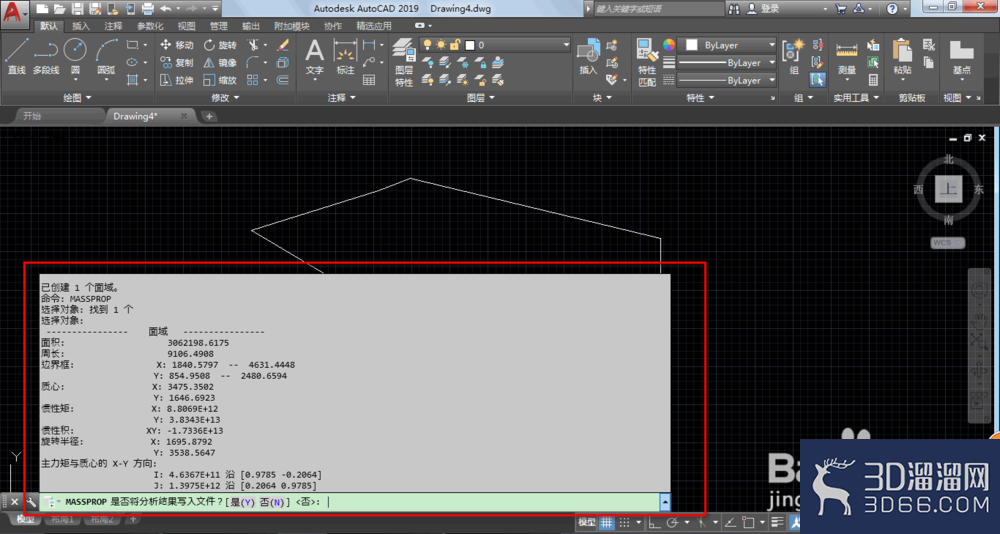
Task: Open the 参数化 (Parametric) ribbon tab
Action: tap(150, 26)
